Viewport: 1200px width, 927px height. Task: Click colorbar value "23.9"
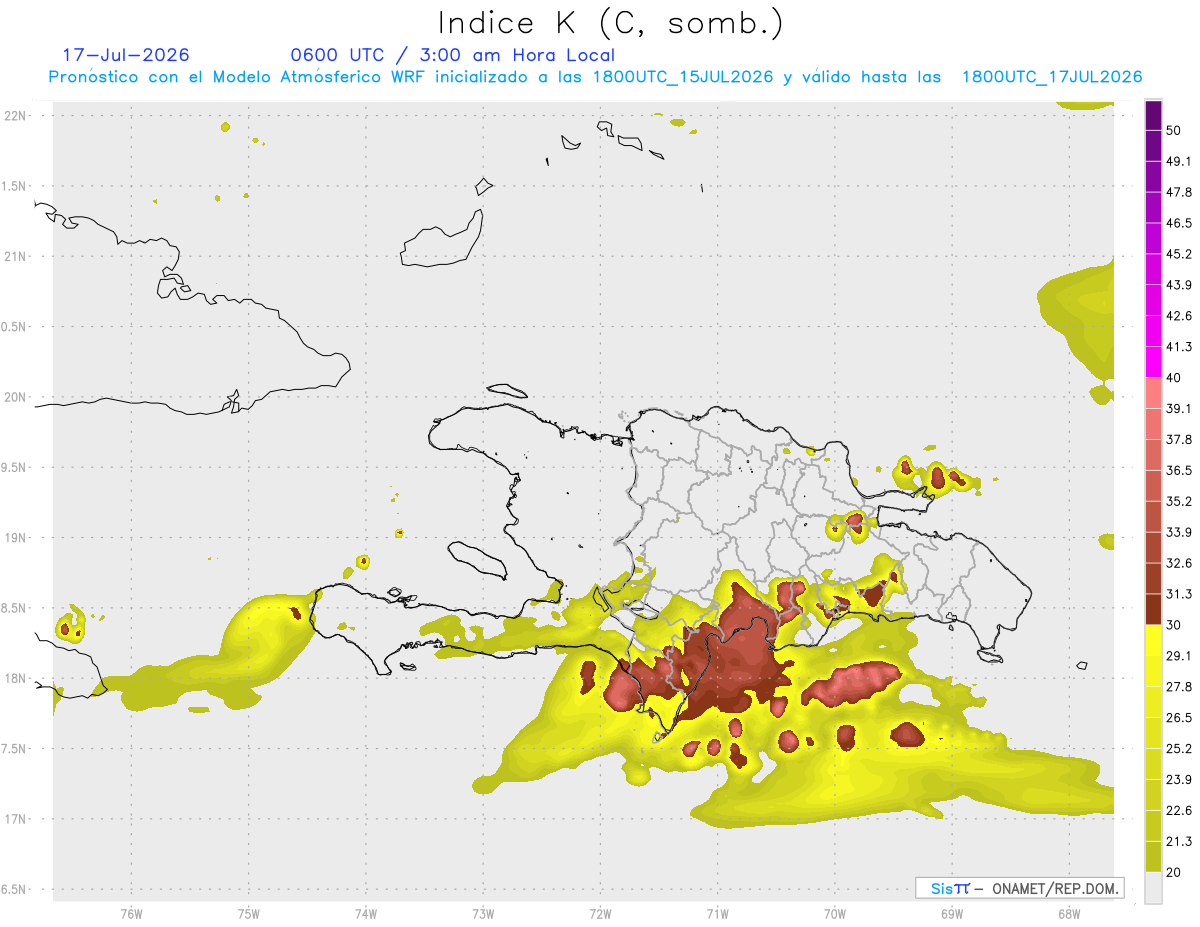1179,780
